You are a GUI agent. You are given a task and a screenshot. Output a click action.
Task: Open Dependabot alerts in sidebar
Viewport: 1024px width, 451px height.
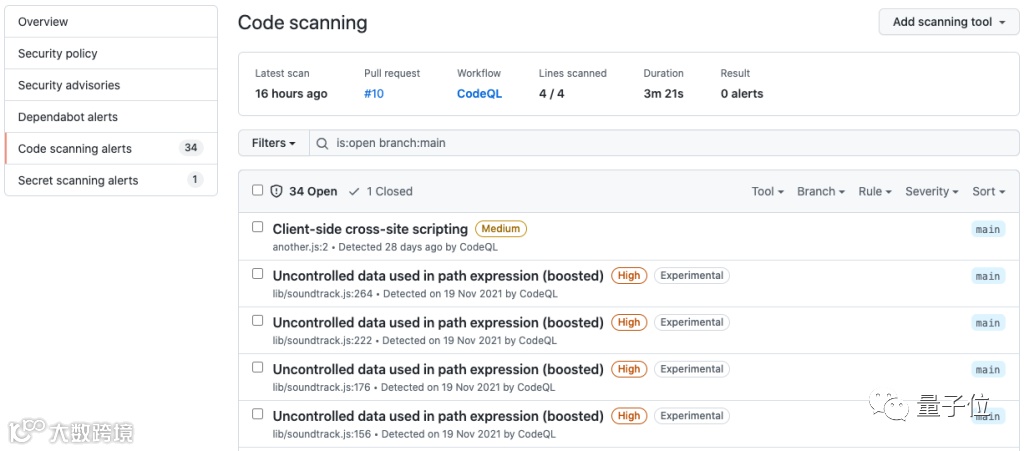tap(68, 117)
